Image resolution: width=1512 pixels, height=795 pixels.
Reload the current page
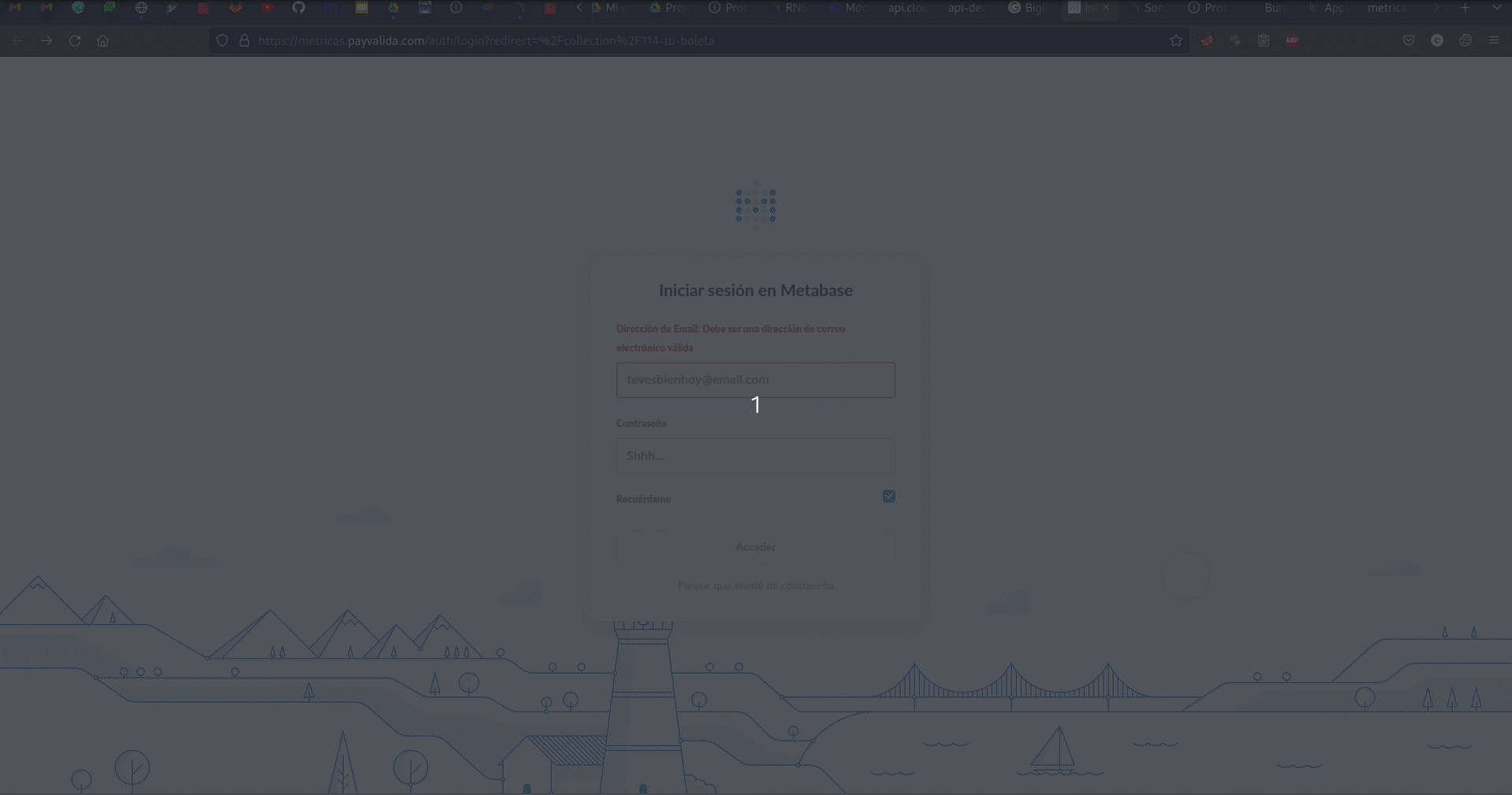75,40
